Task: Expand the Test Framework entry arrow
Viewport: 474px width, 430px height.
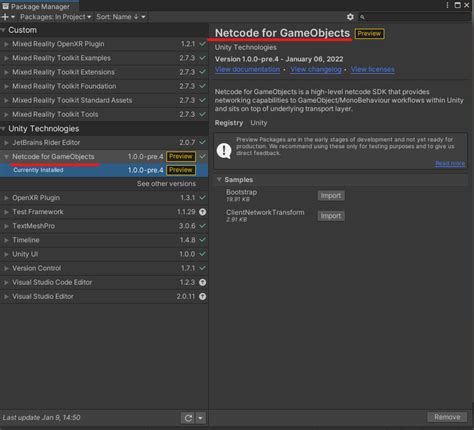Action: coord(6,212)
